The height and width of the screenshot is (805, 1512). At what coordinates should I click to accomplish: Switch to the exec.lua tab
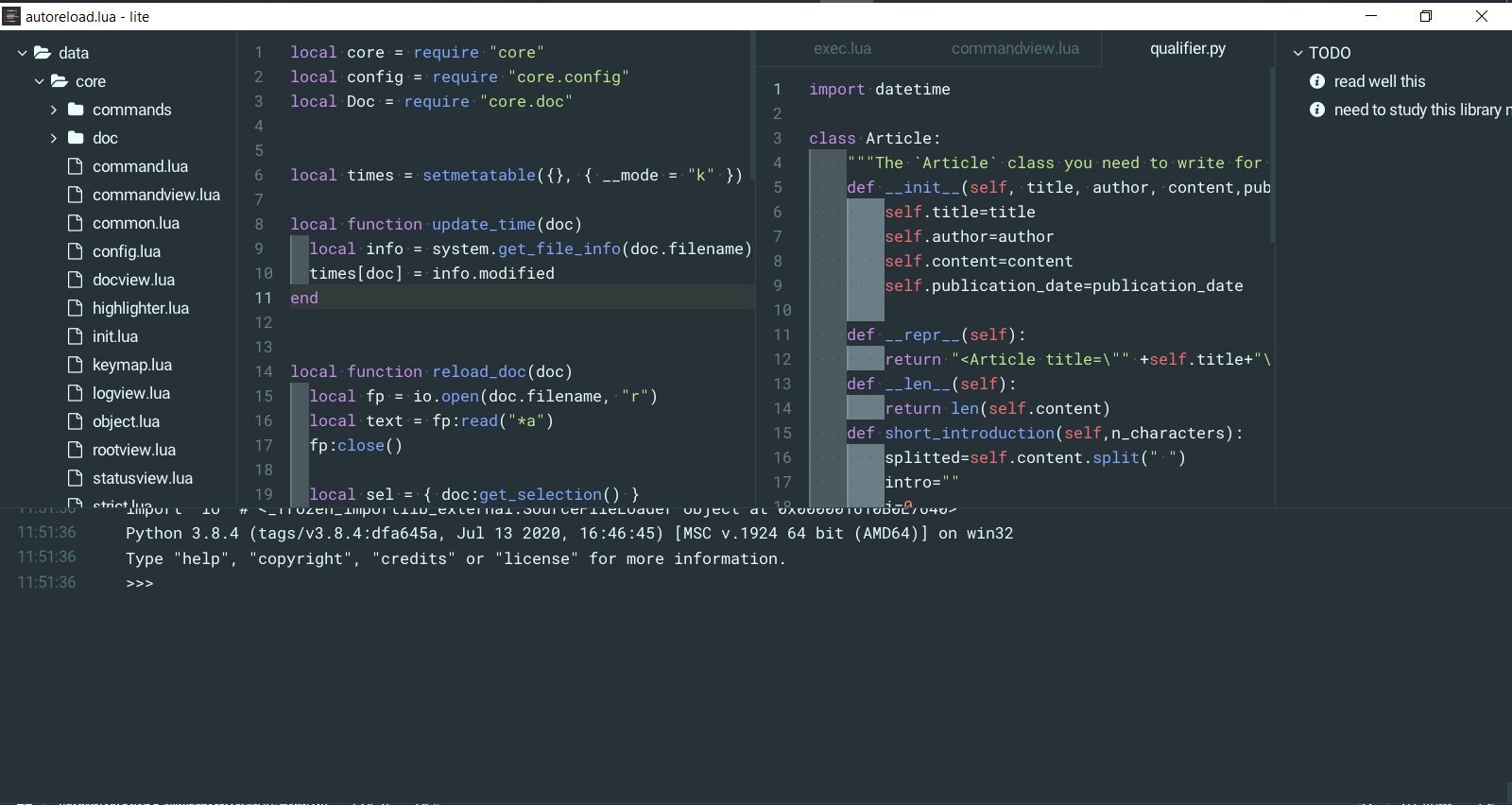[842, 48]
